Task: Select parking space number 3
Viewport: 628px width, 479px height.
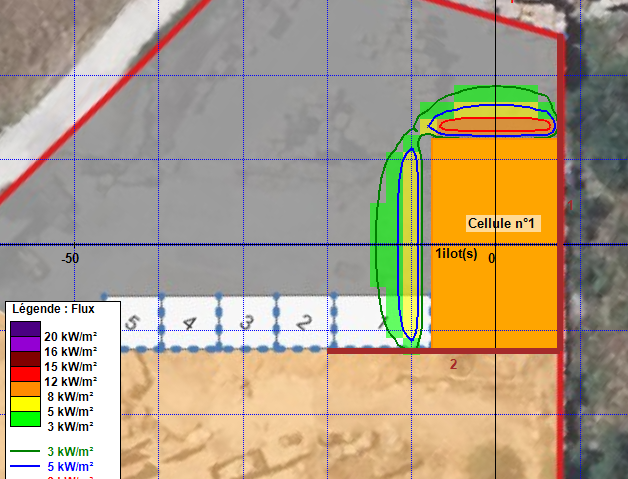Action: (247, 322)
